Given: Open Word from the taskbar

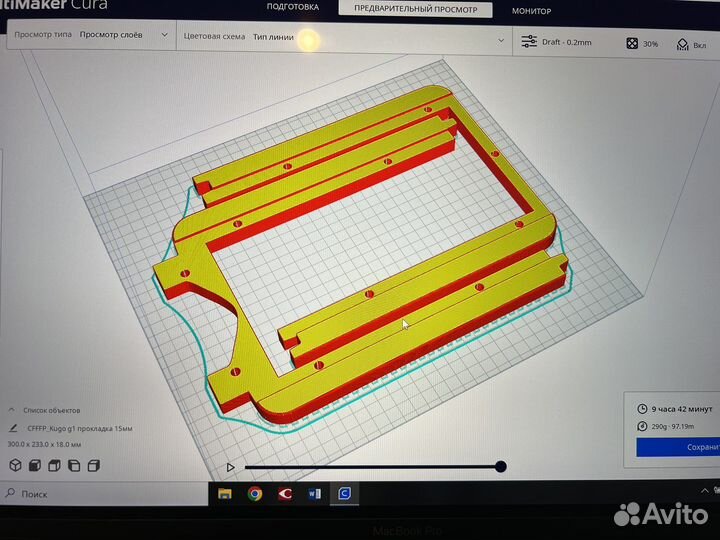Looking at the screenshot, I should coord(315,493).
